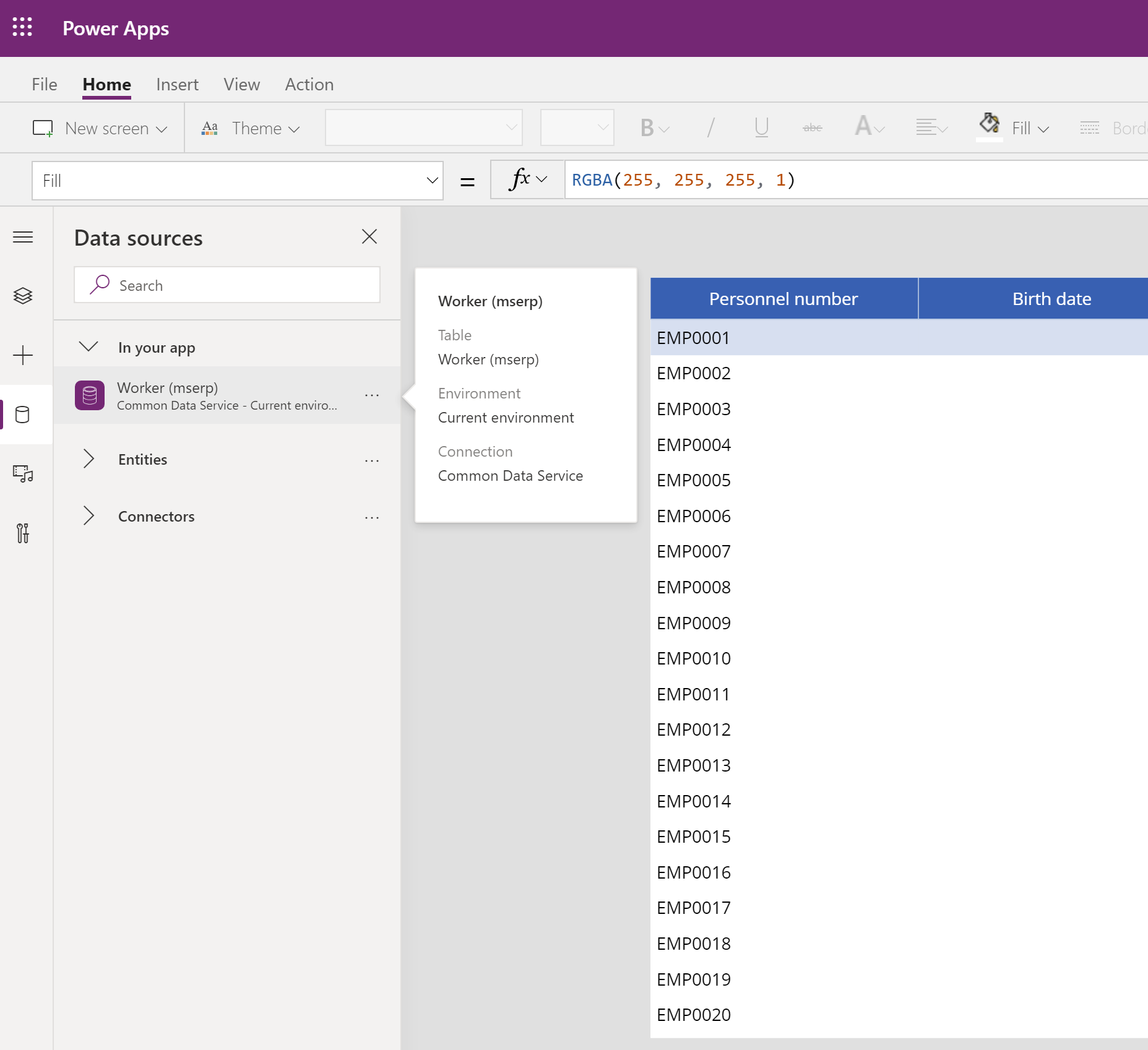Click the Worker (mserp) popup heading
Image resolution: width=1148 pixels, height=1050 pixels.
490,301
